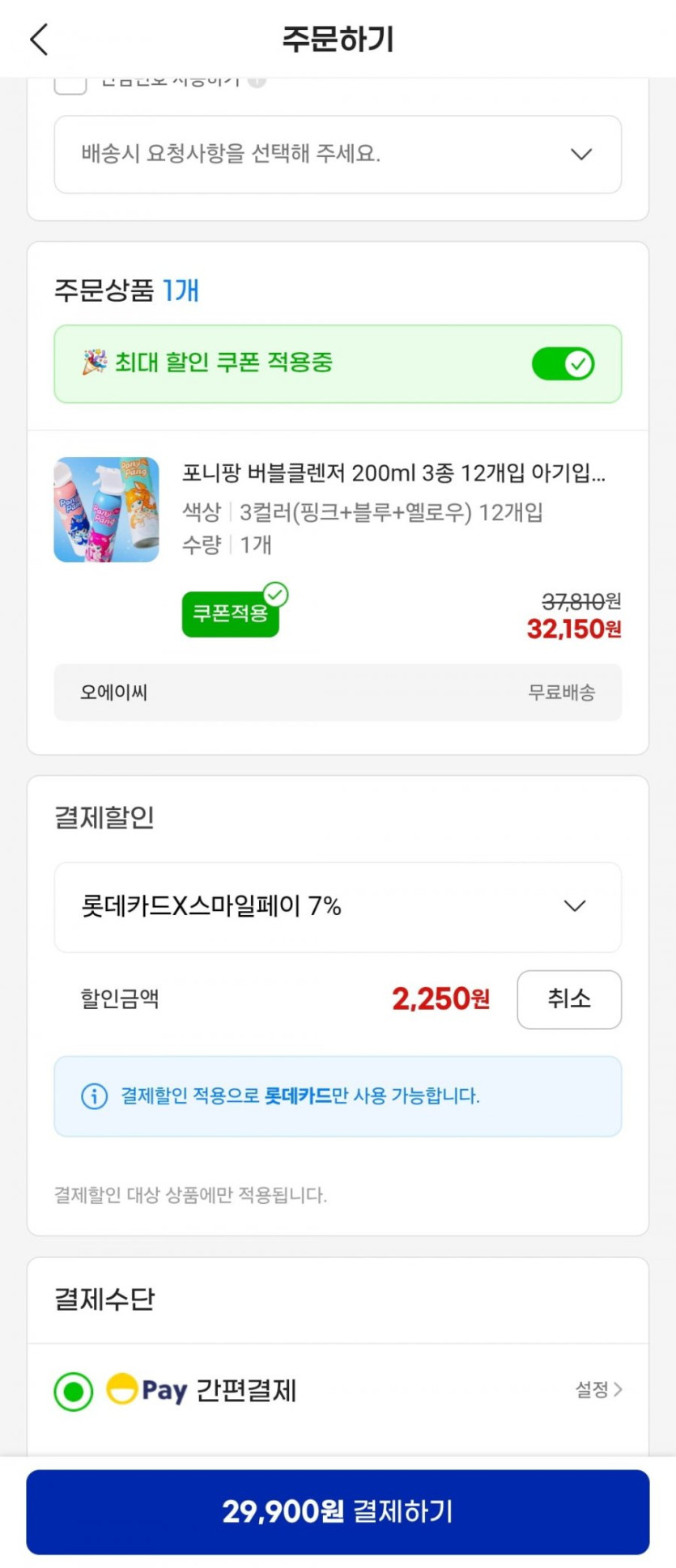Tap the gray info icon at top
The image size is (676, 1568).
click(x=257, y=81)
